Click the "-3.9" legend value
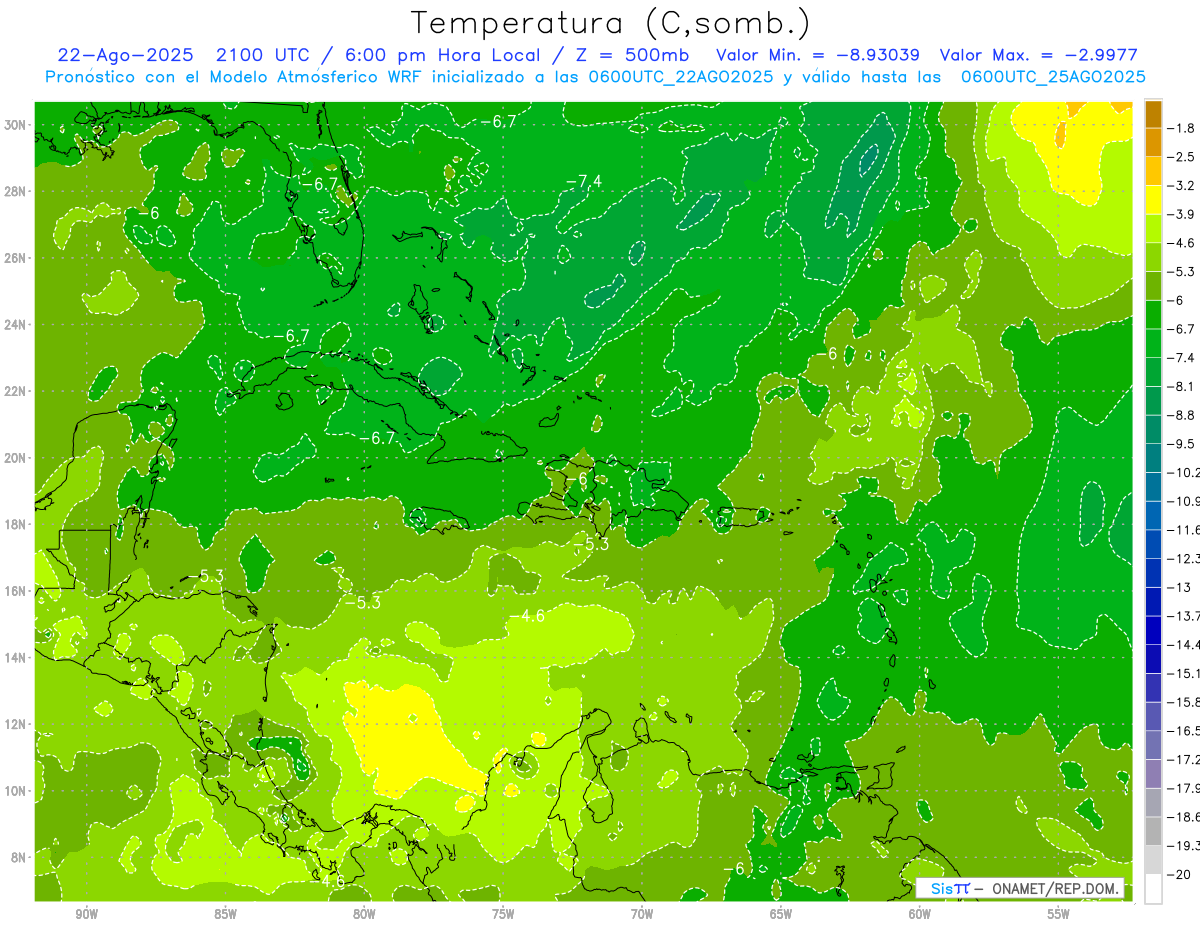 (x=1183, y=214)
